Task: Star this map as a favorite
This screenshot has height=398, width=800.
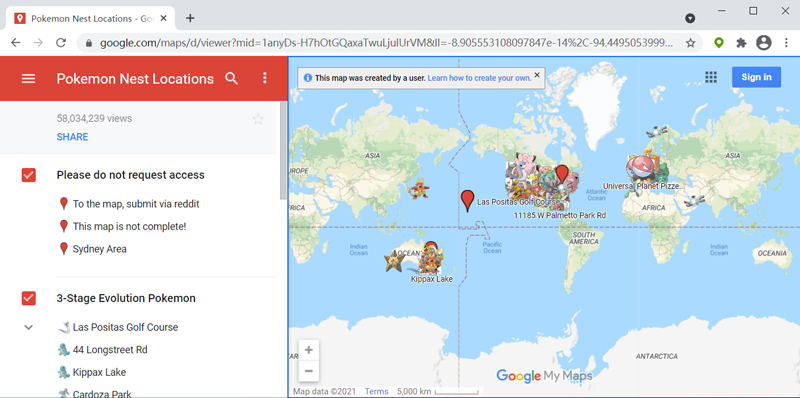Action: [258, 119]
